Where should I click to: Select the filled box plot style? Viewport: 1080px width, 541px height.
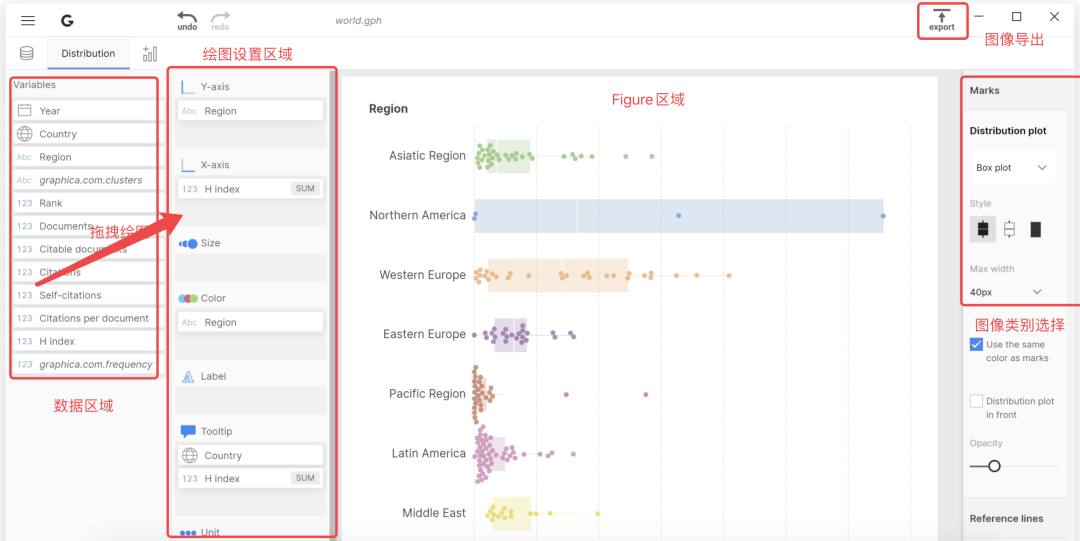tap(983, 229)
